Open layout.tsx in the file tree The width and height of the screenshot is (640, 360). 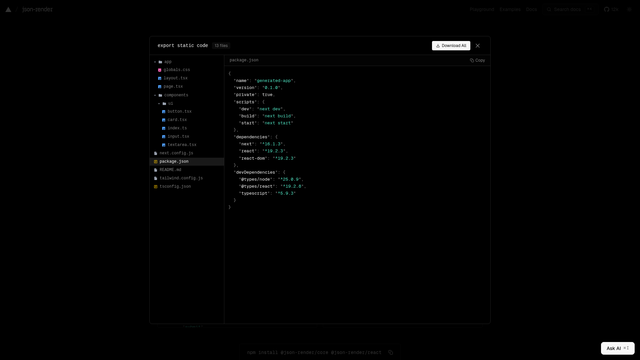tap(187, 78)
